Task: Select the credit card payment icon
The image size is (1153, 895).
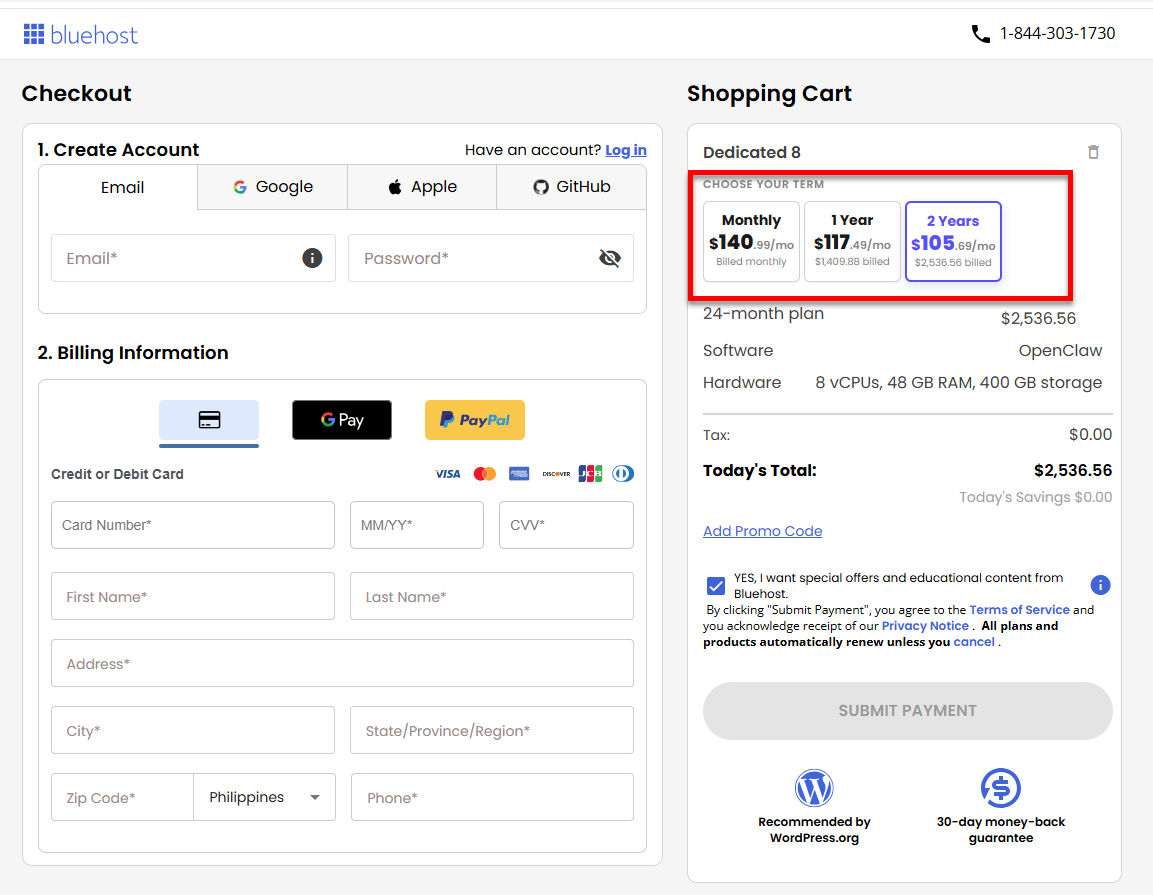Action: click(x=209, y=420)
